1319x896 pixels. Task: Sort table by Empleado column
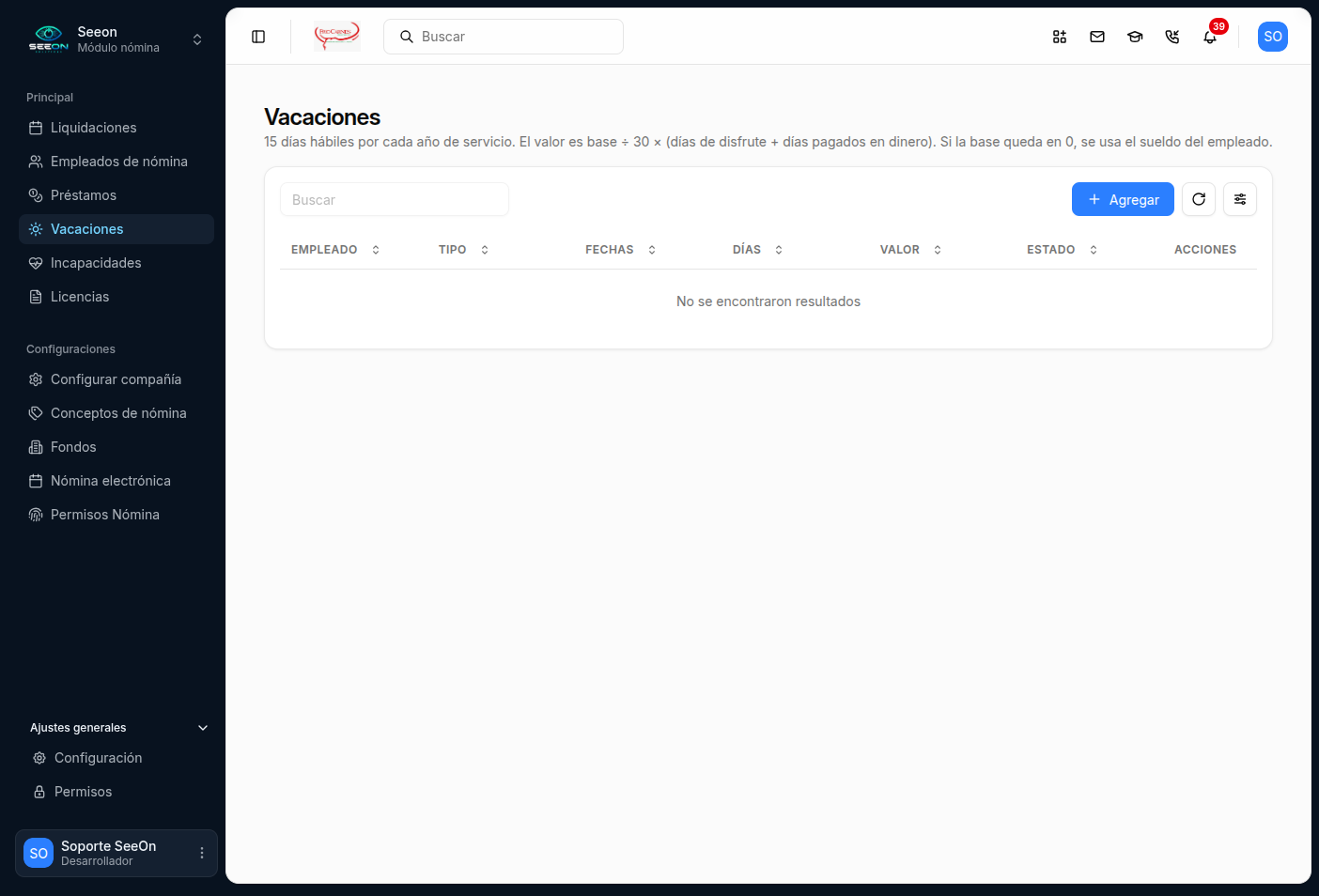coord(335,250)
